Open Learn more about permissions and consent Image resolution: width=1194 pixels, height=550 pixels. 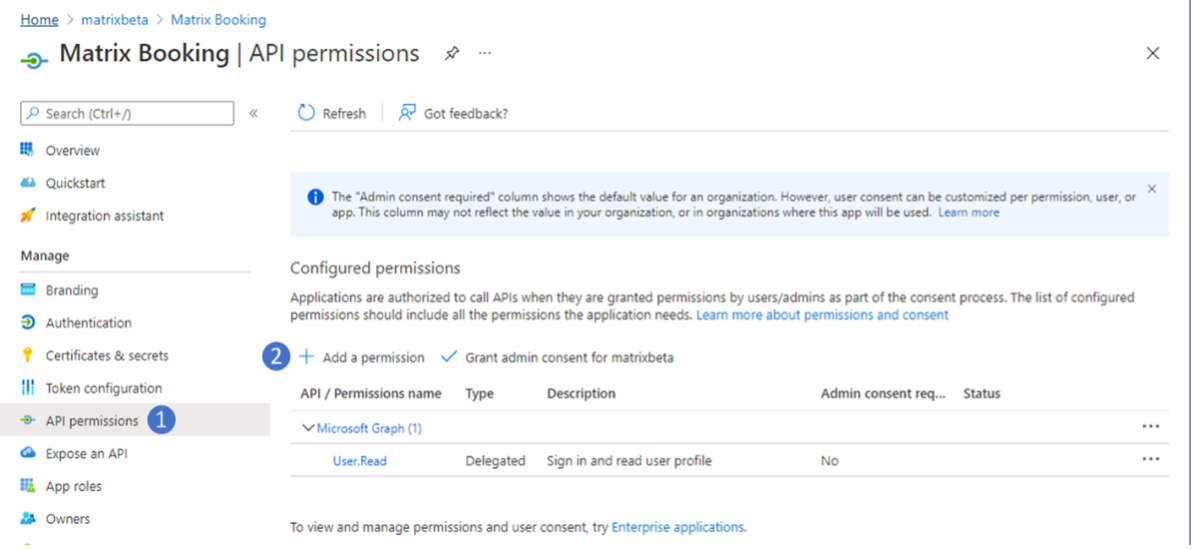(x=822, y=315)
